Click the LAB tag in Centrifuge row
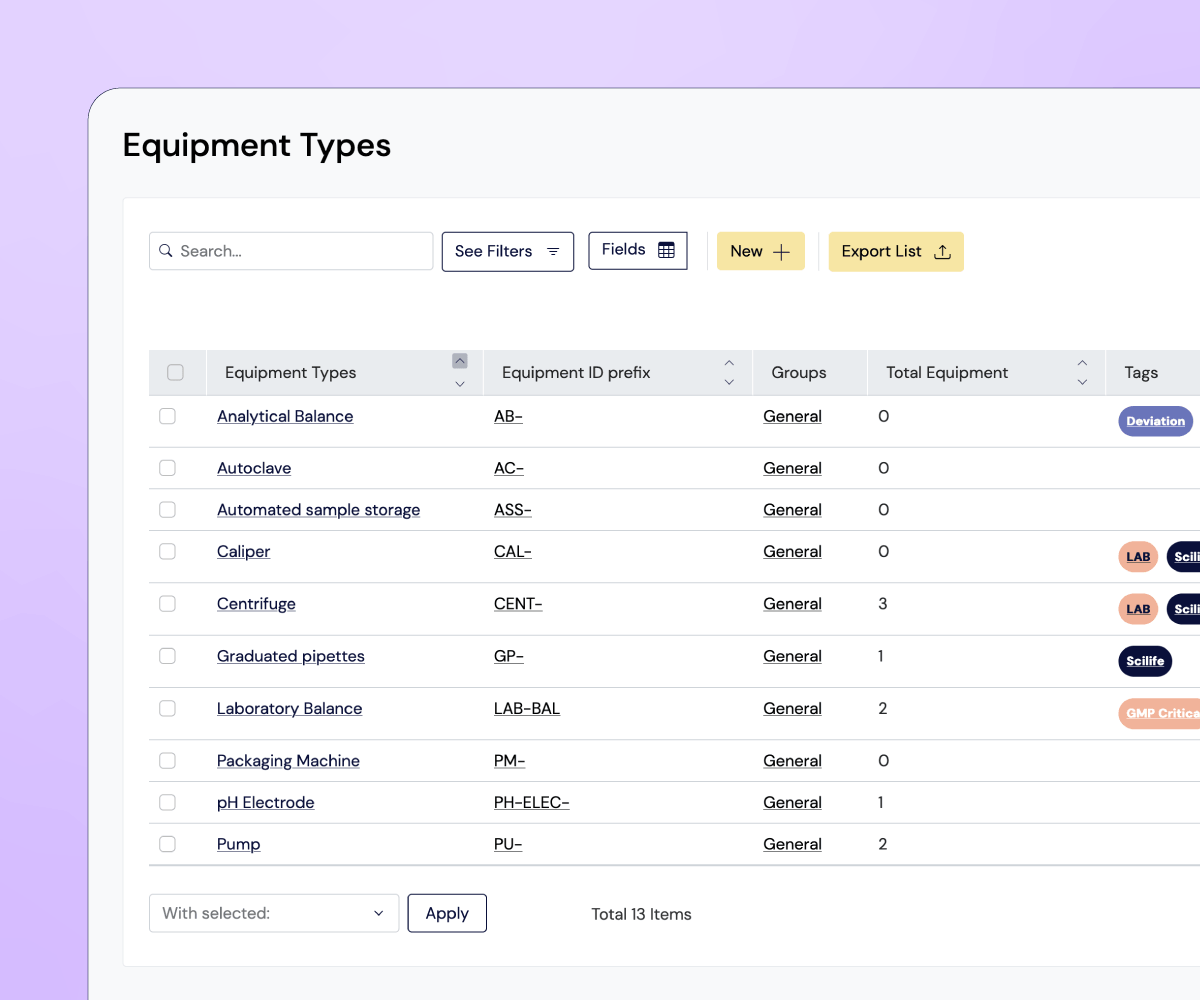 point(1138,609)
